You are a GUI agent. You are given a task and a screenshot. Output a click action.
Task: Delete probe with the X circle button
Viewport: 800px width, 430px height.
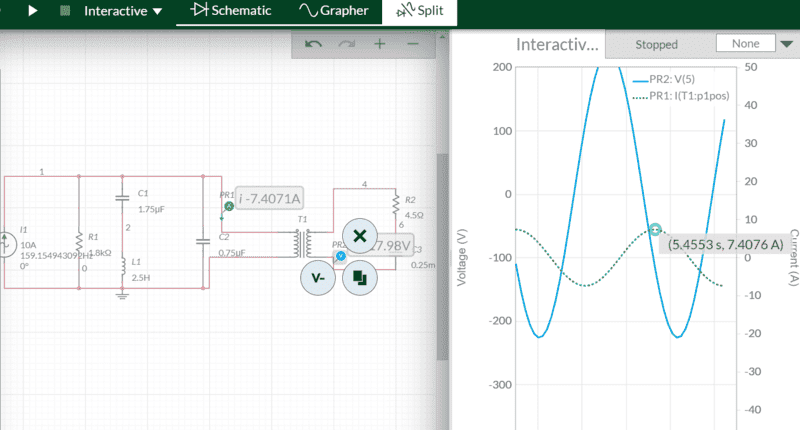pos(360,236)
